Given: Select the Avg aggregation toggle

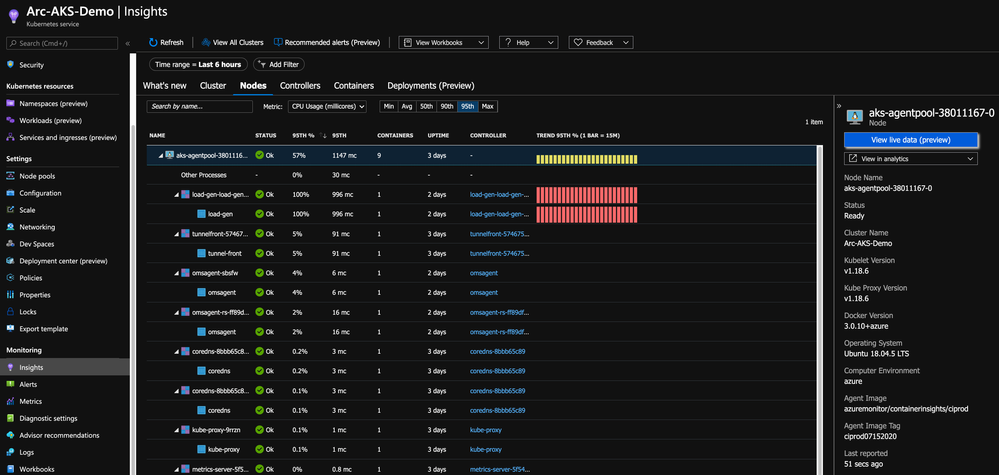Looking at the screenshot, I should coord(406,106).
